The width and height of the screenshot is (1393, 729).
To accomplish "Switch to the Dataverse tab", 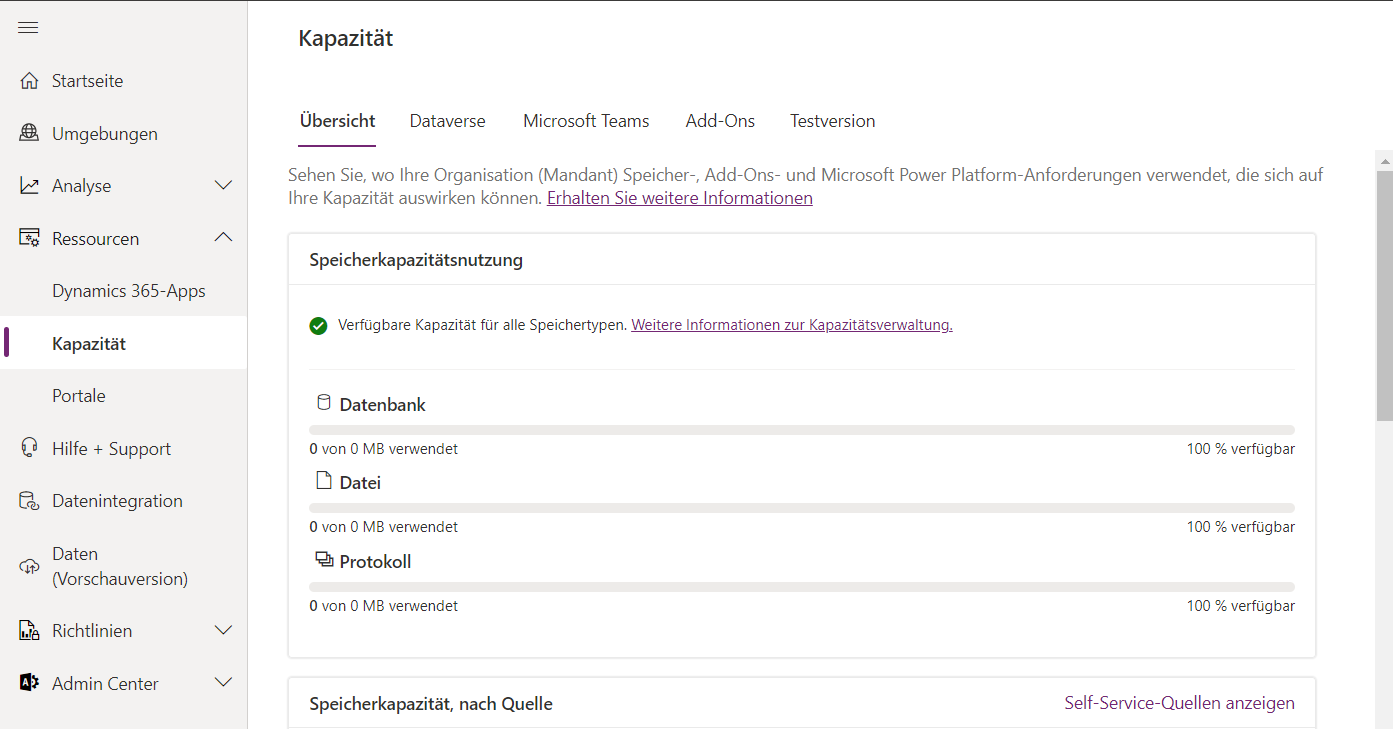I will pos(447,120).
